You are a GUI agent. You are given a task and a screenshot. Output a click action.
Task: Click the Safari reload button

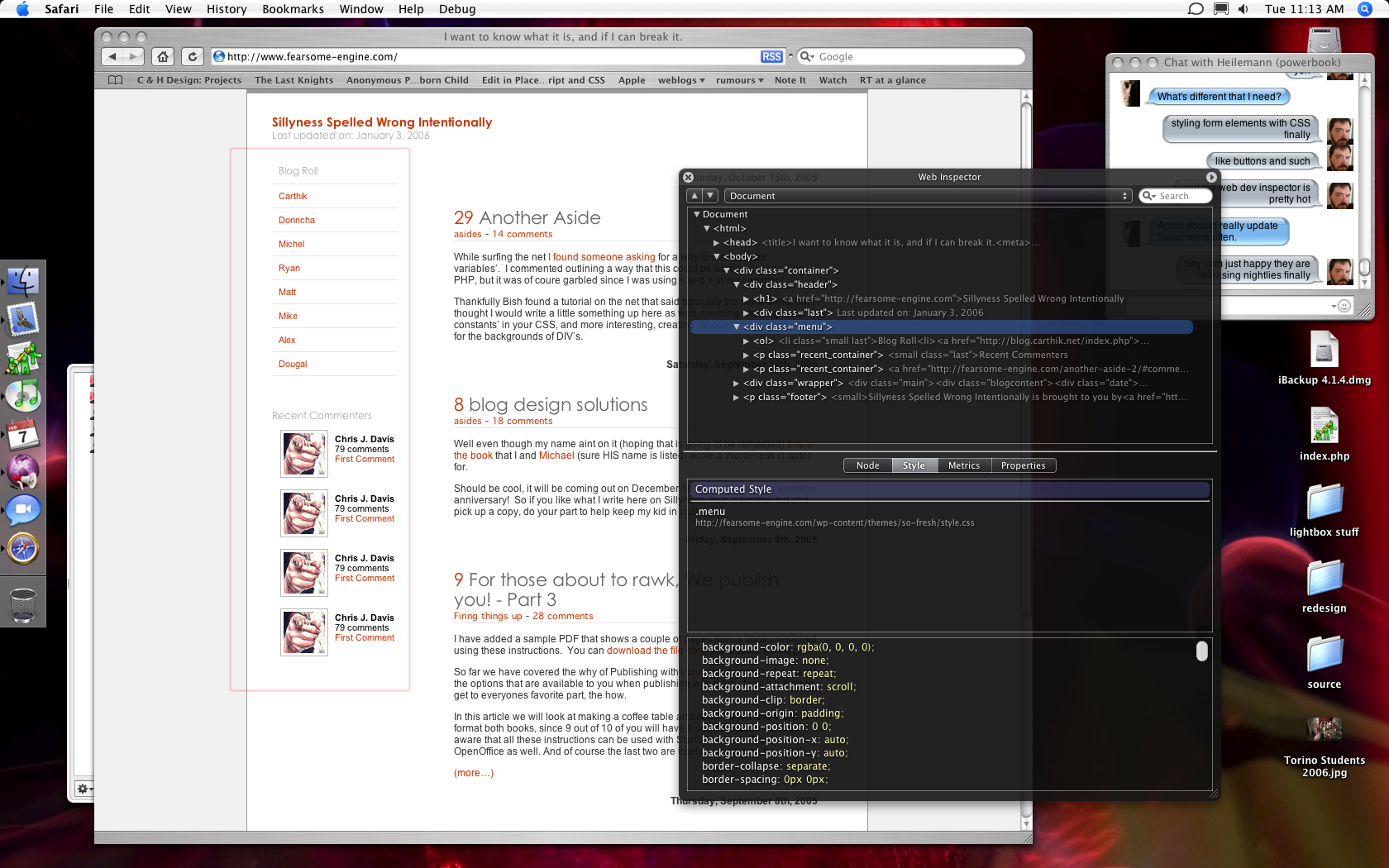click(x=193, y=56)
